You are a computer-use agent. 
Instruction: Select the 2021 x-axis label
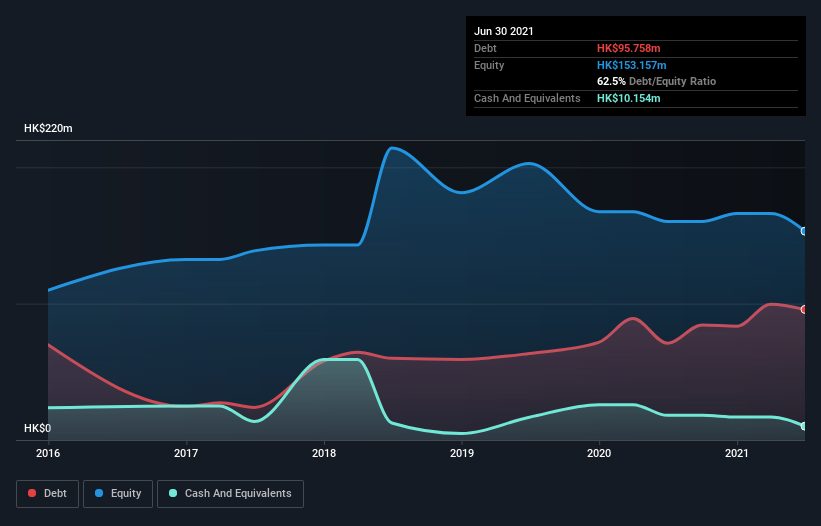click(737, 453)
